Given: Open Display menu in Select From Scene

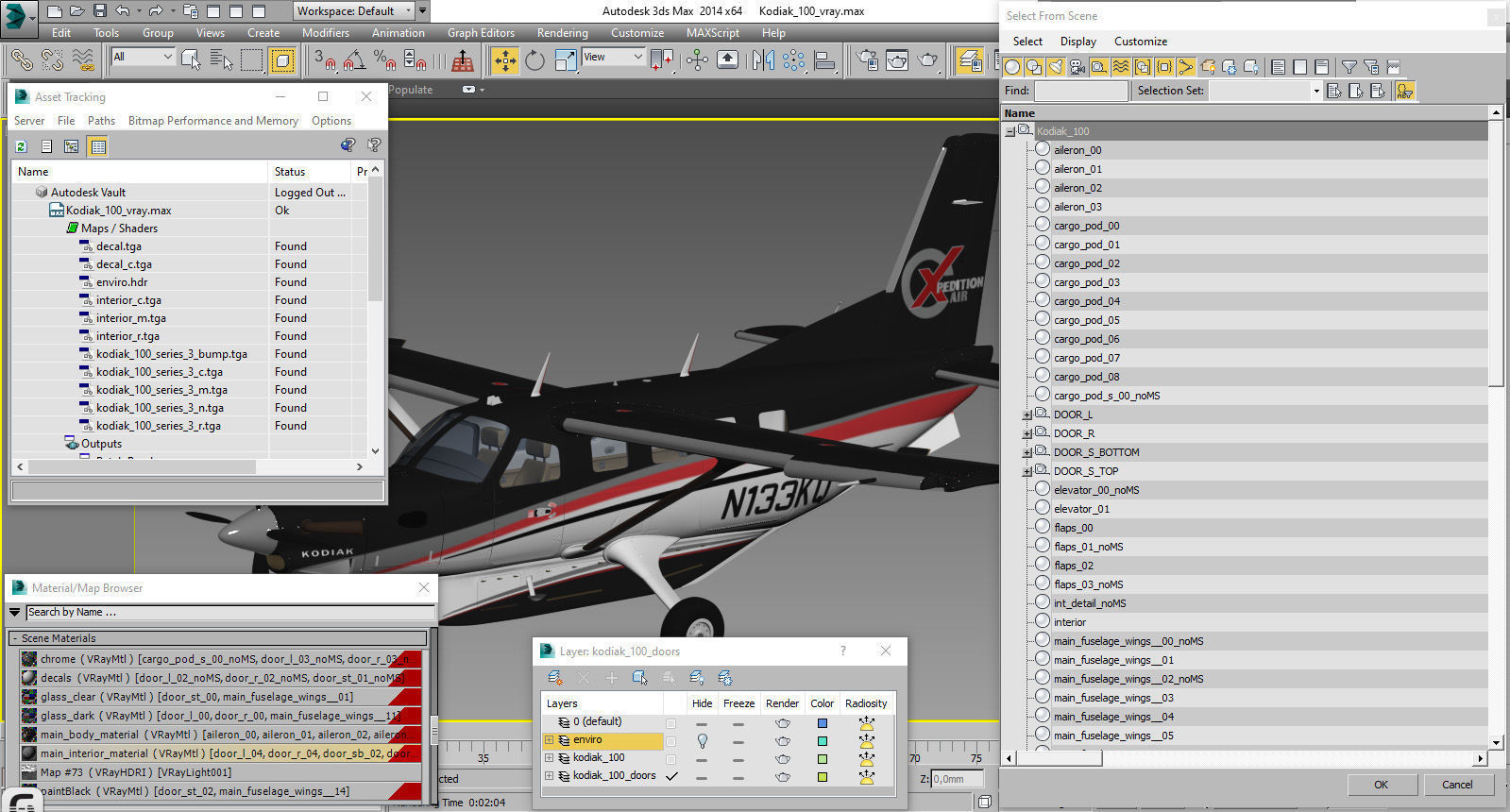Looking at the screenshot, I should click(x=1077, y=42).
